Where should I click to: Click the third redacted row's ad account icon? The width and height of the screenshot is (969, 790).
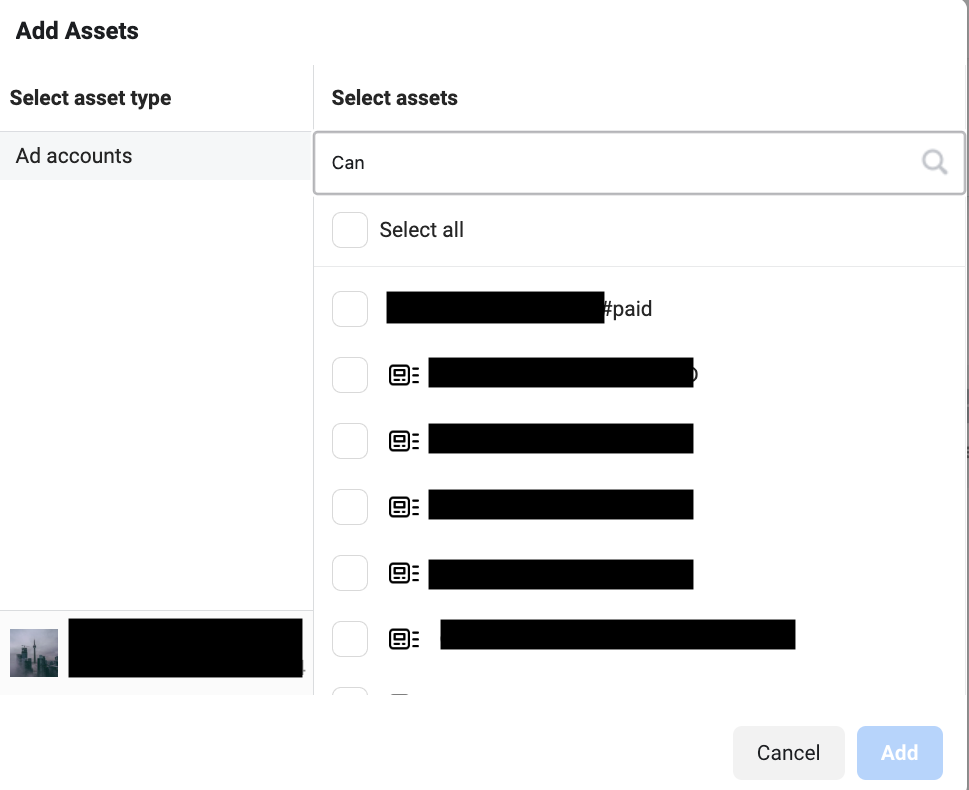tap(404, 507)
